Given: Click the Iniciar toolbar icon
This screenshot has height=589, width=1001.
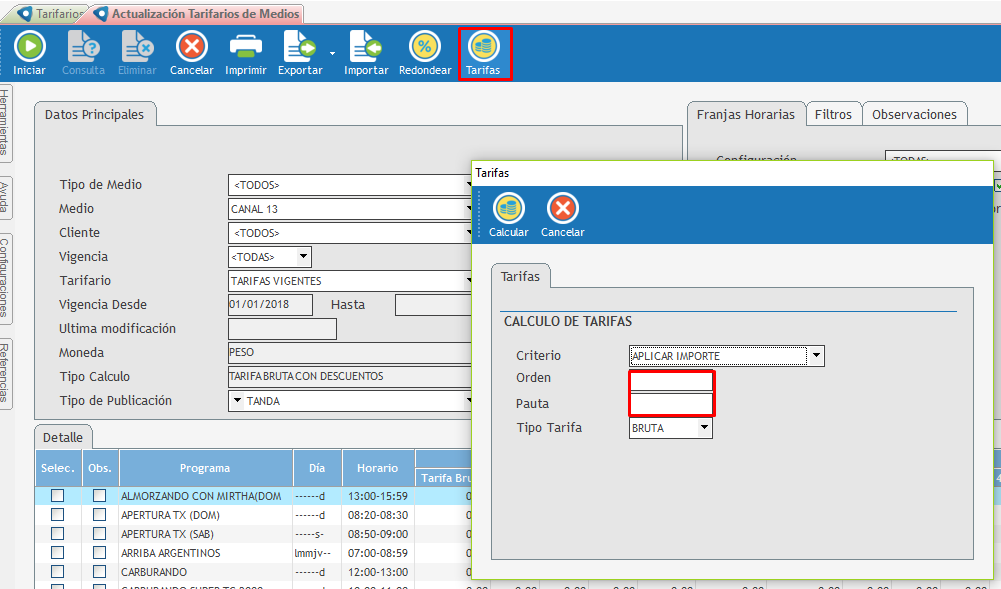Looking at the screenshot, I should click(29, 48).
